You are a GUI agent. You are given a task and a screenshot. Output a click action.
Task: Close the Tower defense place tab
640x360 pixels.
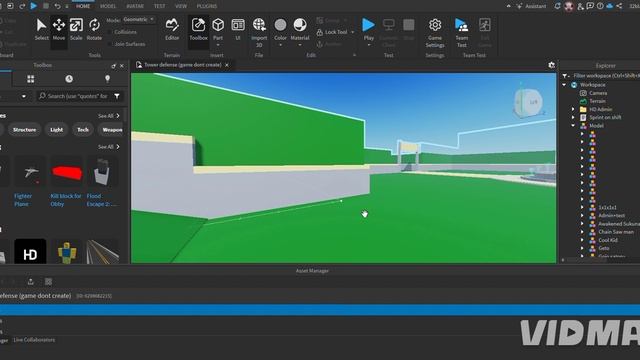tap(227, 65)
